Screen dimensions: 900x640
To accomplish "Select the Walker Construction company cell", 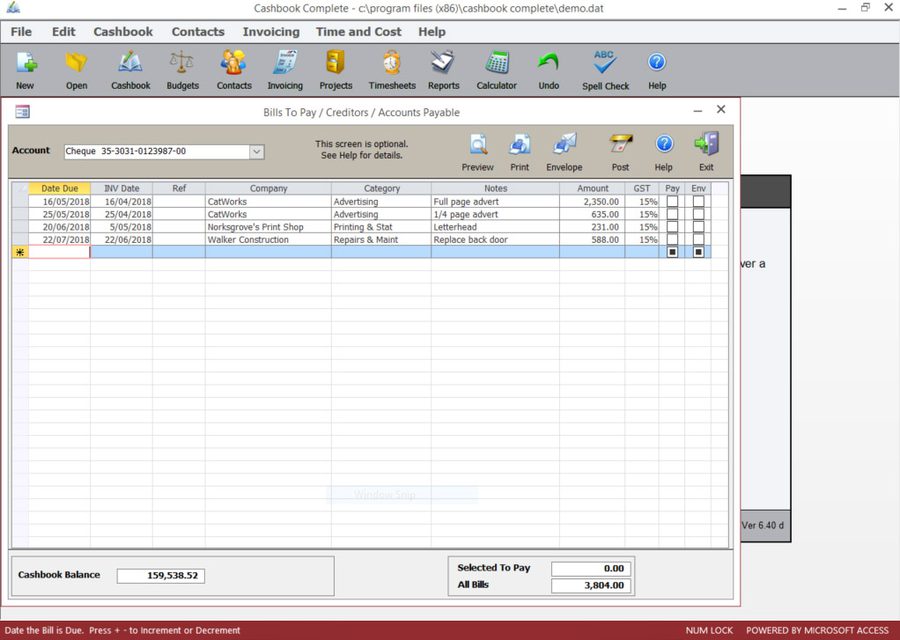I will 268,239.
